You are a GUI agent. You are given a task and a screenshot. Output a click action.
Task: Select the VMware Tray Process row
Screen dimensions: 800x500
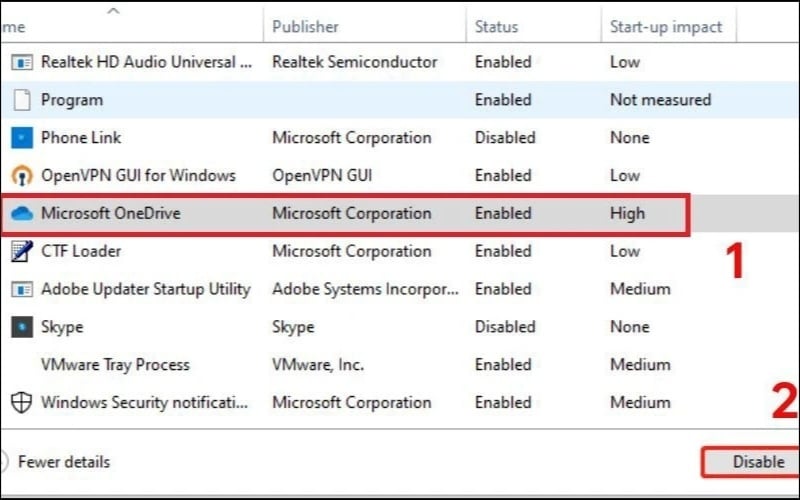(x=115, y=365)
